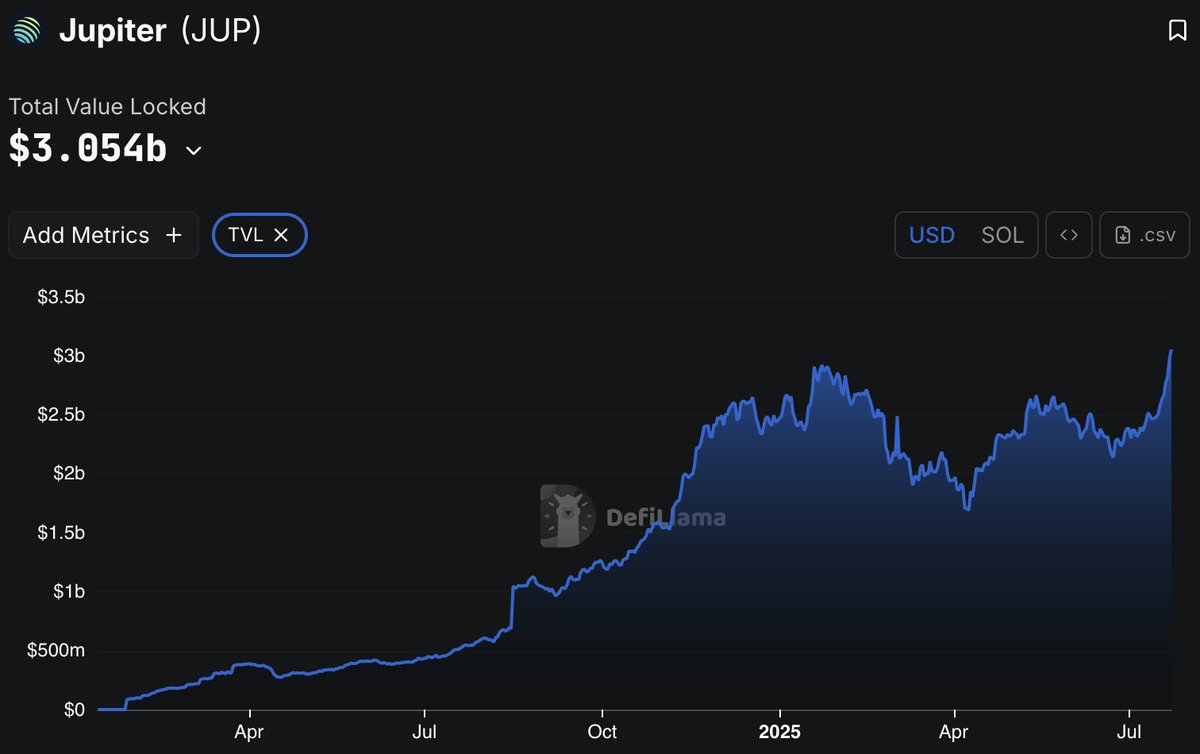1200x754 pixels.
Task: Click the $3.5b y-axis label
Action: pos(61,297)
